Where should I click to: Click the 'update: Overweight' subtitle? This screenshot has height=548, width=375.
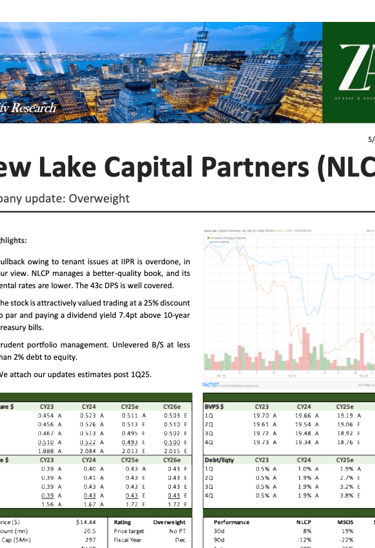coord(78,199)
